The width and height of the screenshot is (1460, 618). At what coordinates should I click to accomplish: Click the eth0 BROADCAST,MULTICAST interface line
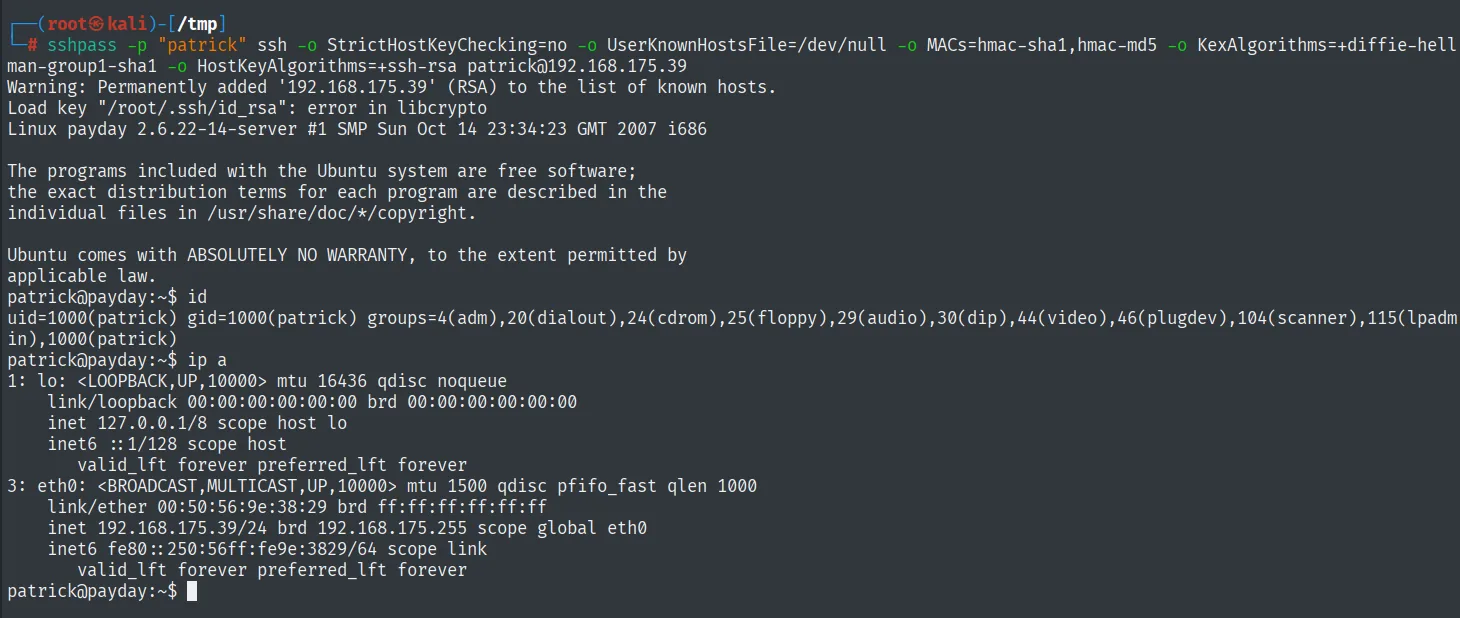[x=382, y=486]
